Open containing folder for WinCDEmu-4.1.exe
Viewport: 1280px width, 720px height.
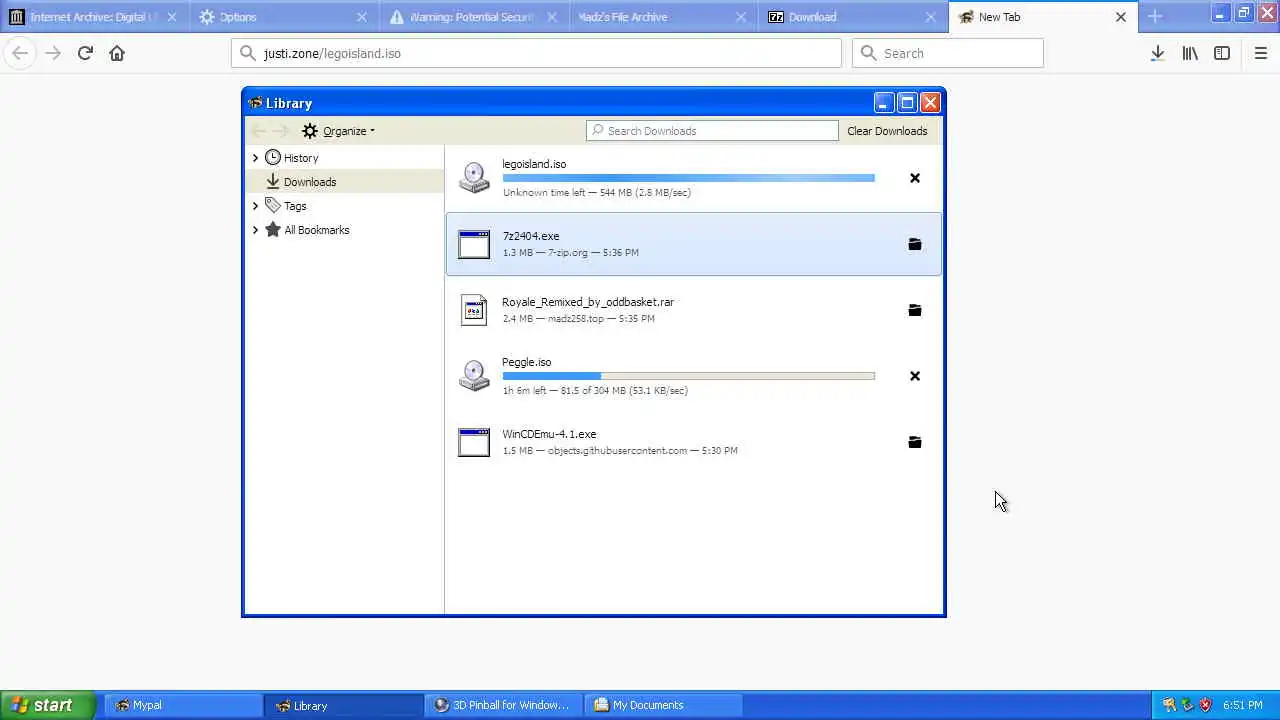[914, 442]
